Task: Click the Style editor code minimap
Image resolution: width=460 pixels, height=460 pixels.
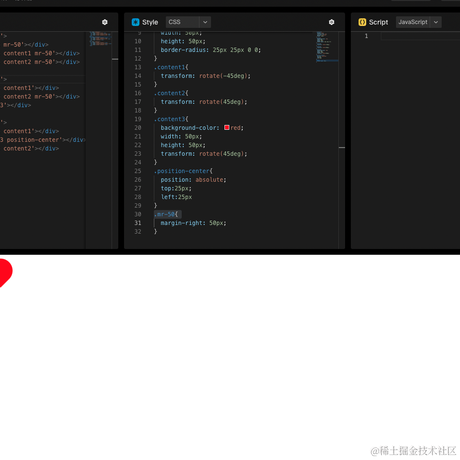Action: 327,47
